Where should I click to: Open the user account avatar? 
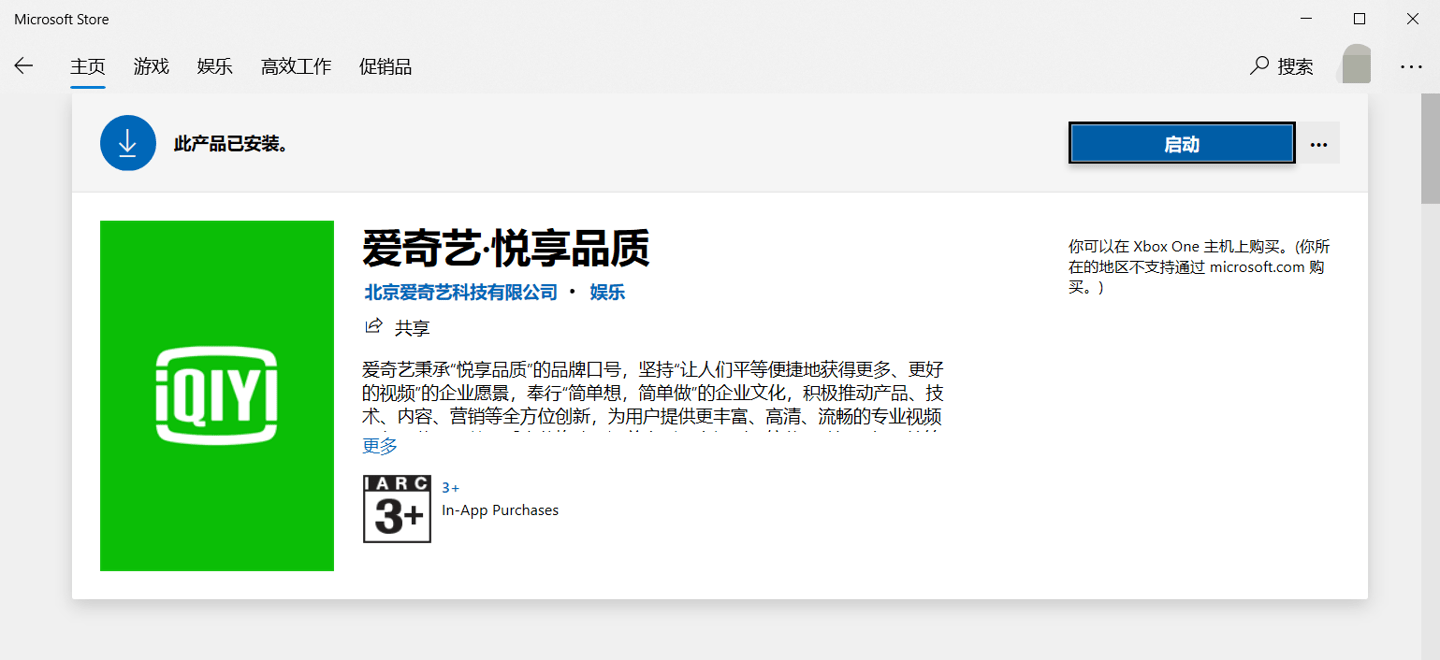point(1356,65)
